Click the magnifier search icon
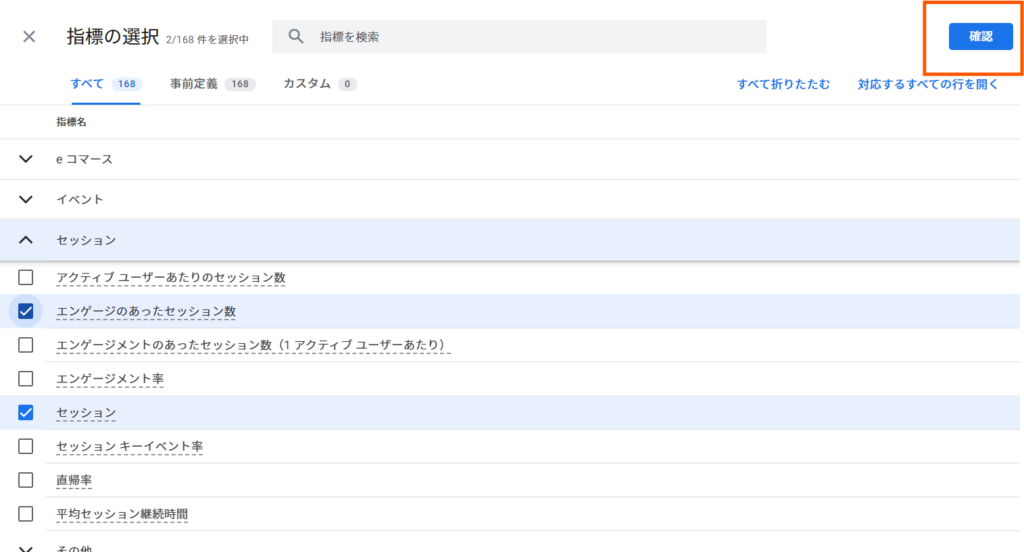The width and height of the screenshot is (1024, 552). click(x=296, y=37)
